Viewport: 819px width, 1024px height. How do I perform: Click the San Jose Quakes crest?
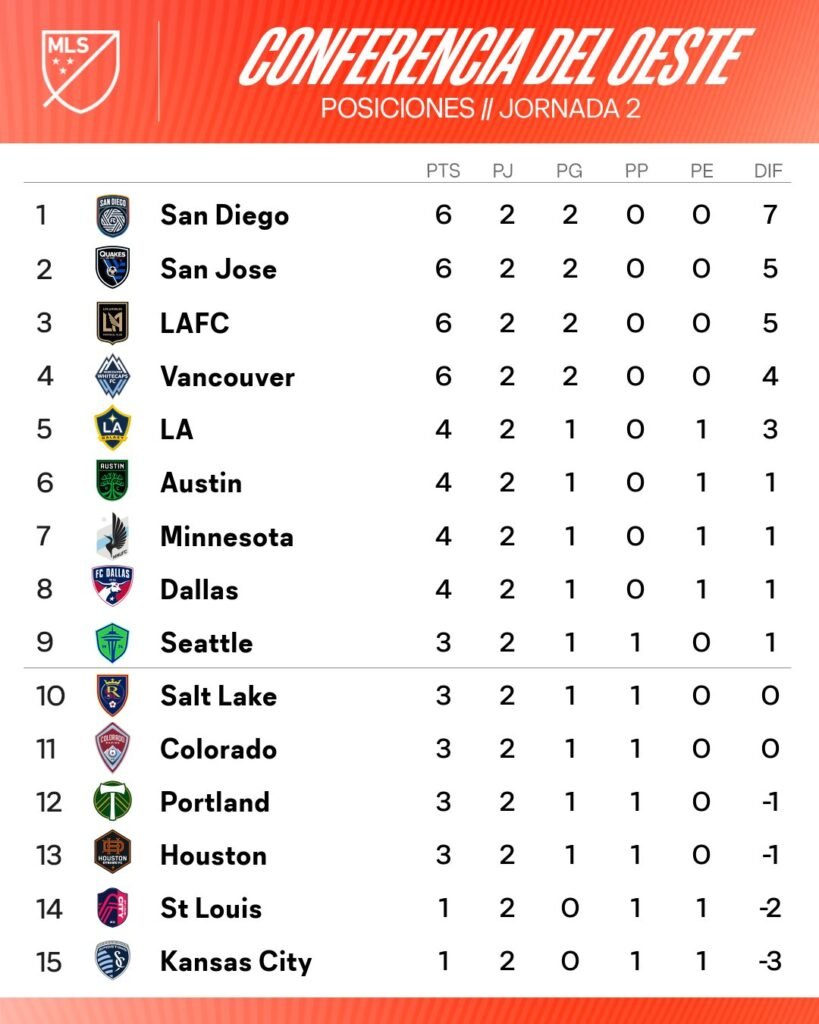click(113, 268)
